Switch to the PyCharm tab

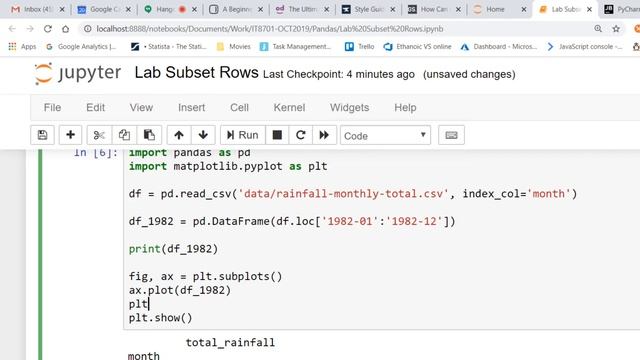tap(621, 9)
